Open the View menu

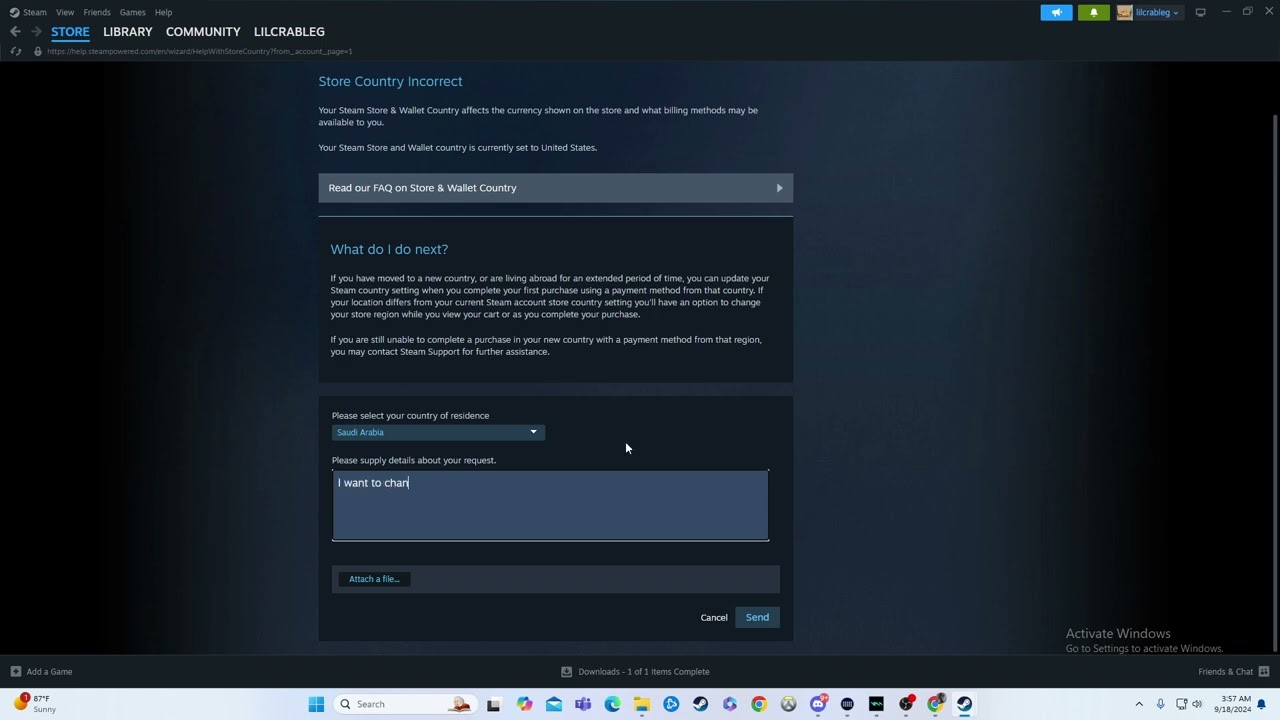pyautogui.click(x=65, y=12)
